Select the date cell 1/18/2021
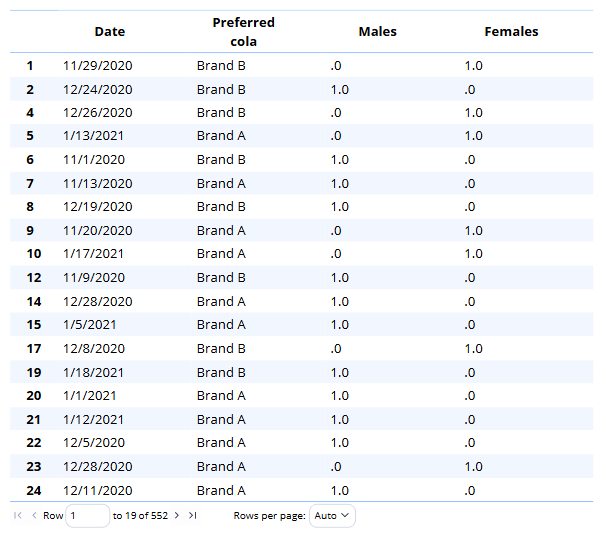The width and height of the screenshot is (606, 533). coord(94,372)
